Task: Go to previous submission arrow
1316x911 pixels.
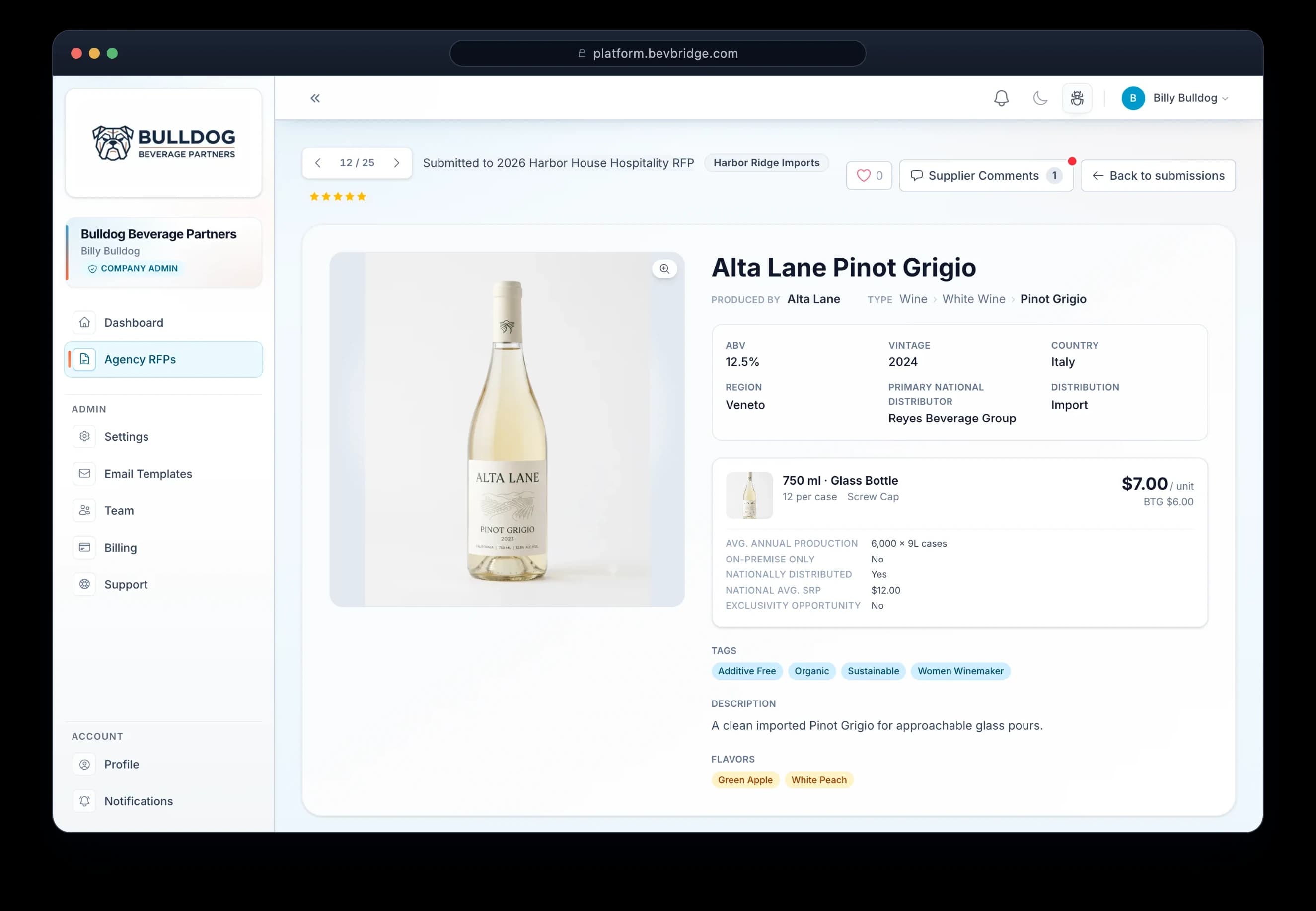Action: pyautogui.click(x=318, y=163)
